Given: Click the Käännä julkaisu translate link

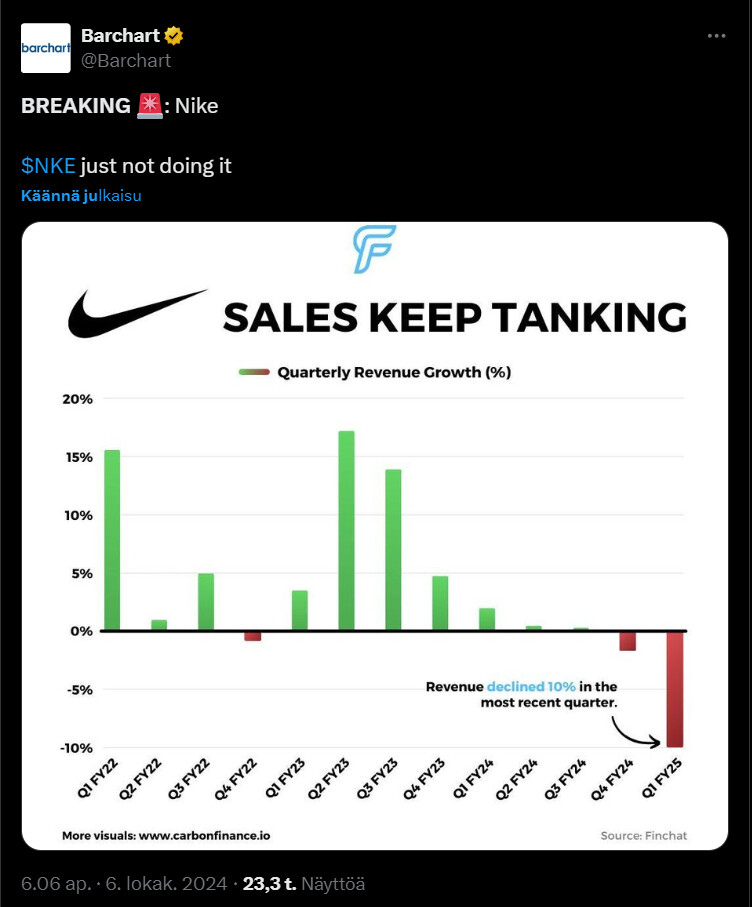Looking at the screenshot, I should [81, 196].
